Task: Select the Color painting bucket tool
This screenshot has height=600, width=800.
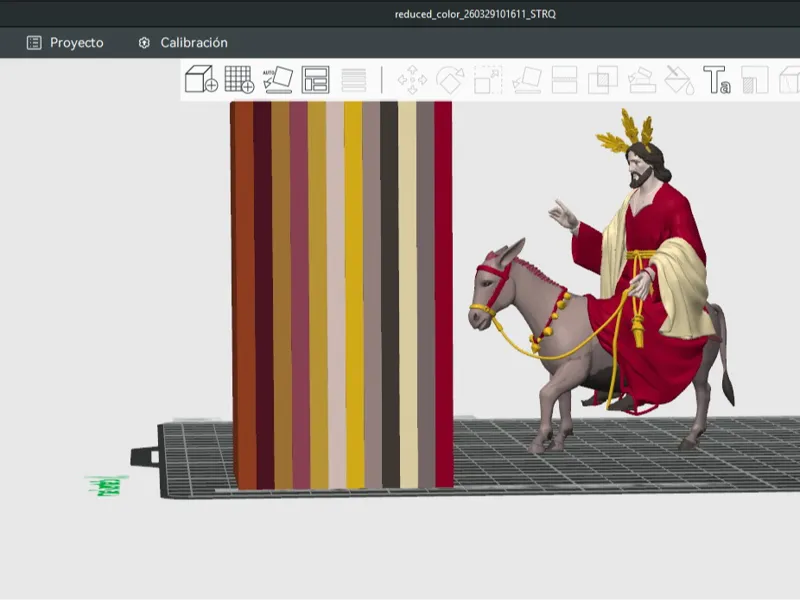Action: pos(679,80)
